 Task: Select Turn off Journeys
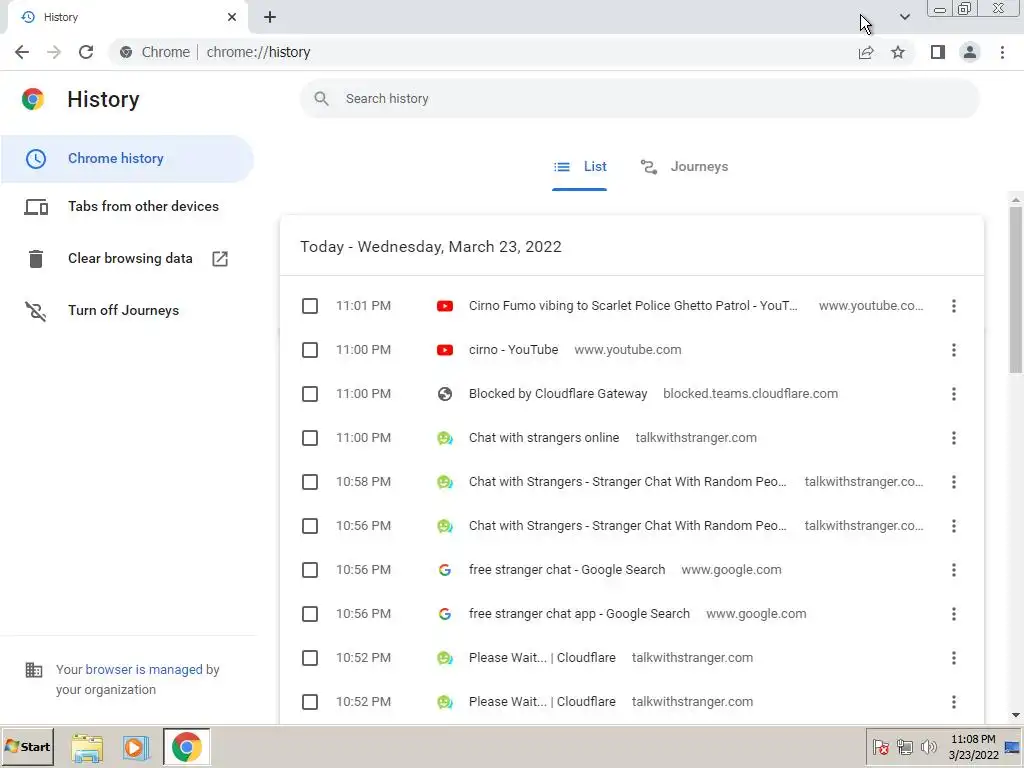127,311
